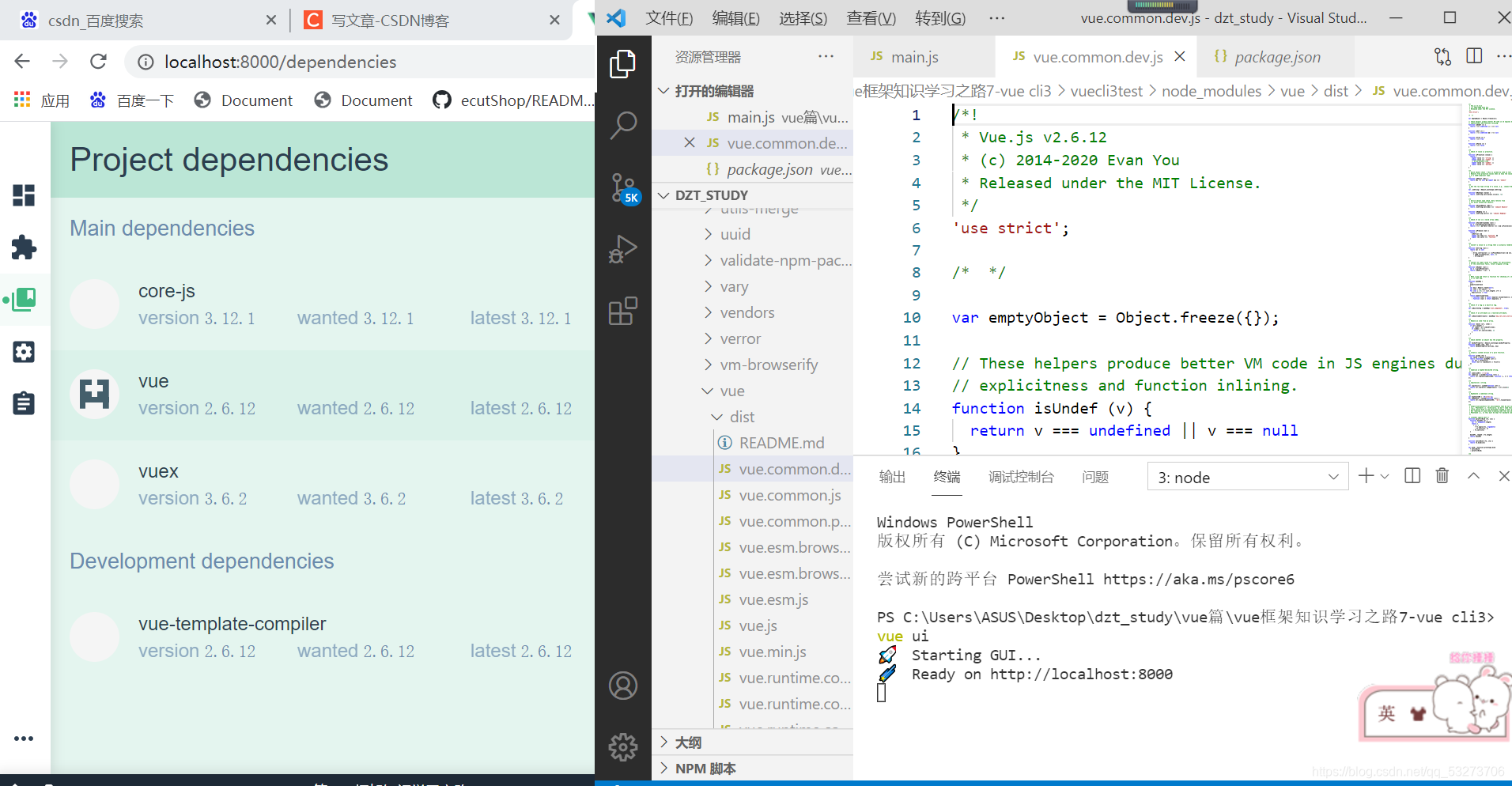Open Extensions view icon
Viewport: 1512px width, 786px height.
click(623, 311)
